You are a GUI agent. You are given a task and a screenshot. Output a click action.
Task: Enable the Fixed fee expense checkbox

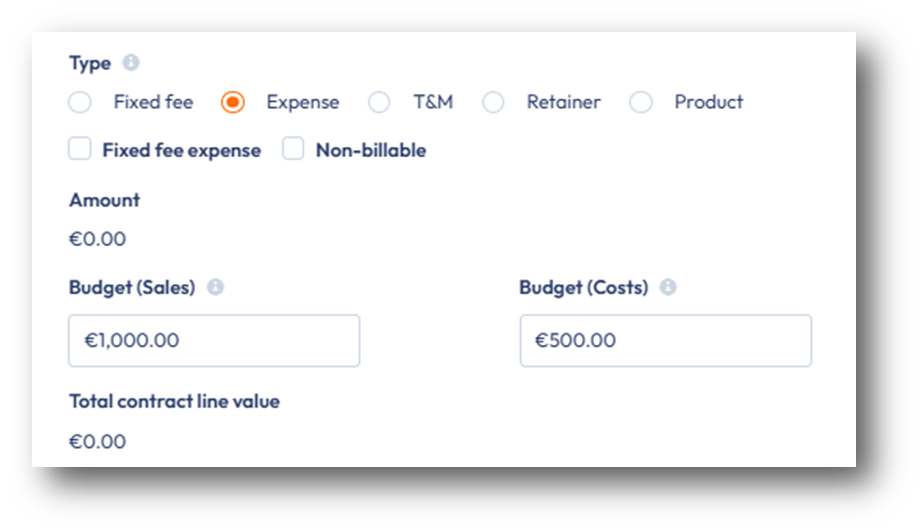point(80,150)
